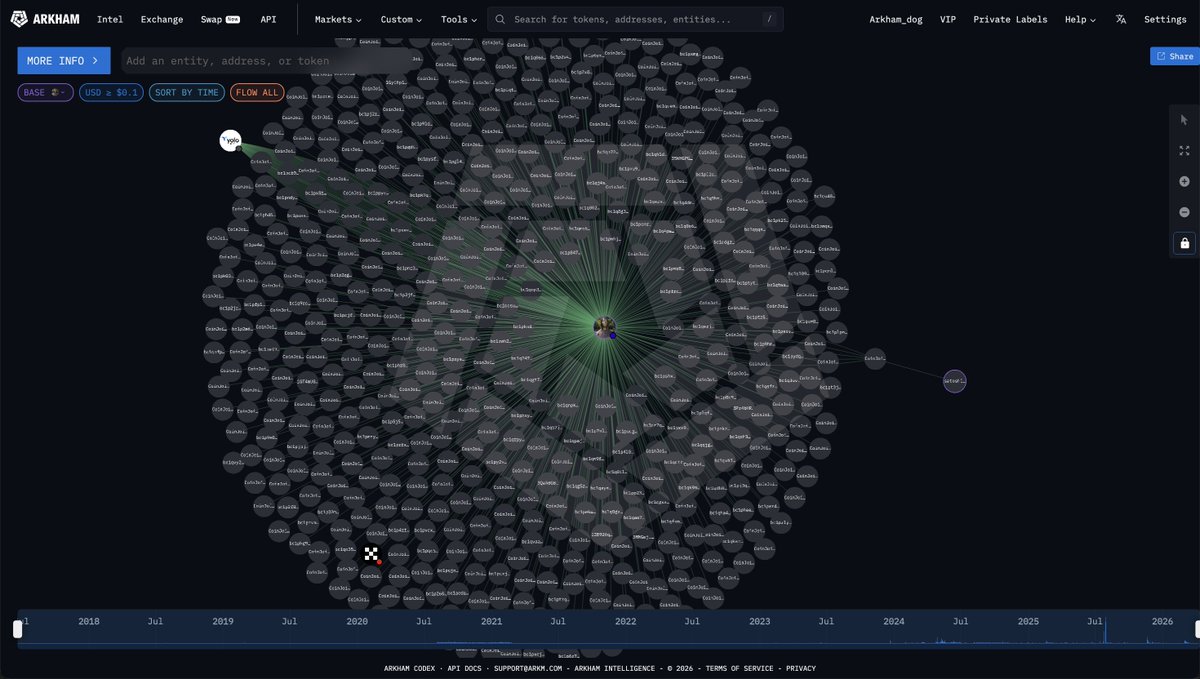Screen dimensions: 1200x679
Task: Open the Arkham_dog profile
Action: [x=895, y=19]
